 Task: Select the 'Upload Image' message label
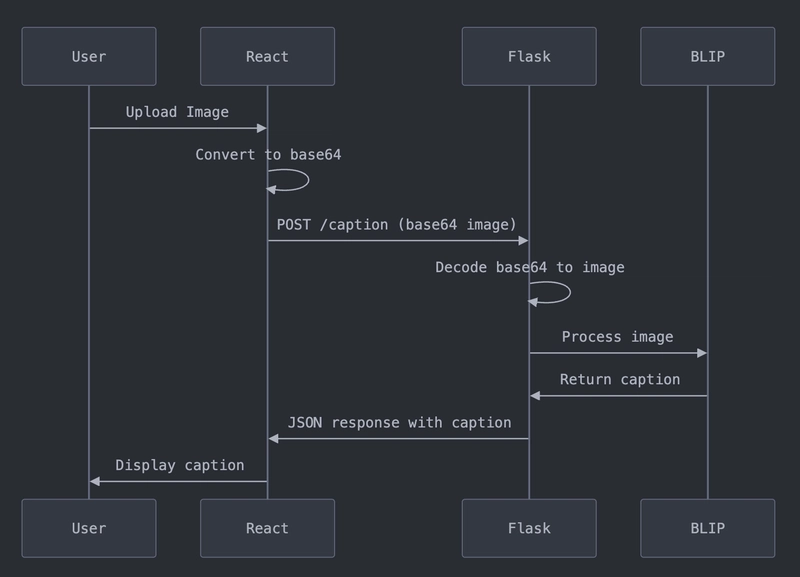[x=177, y=112]
